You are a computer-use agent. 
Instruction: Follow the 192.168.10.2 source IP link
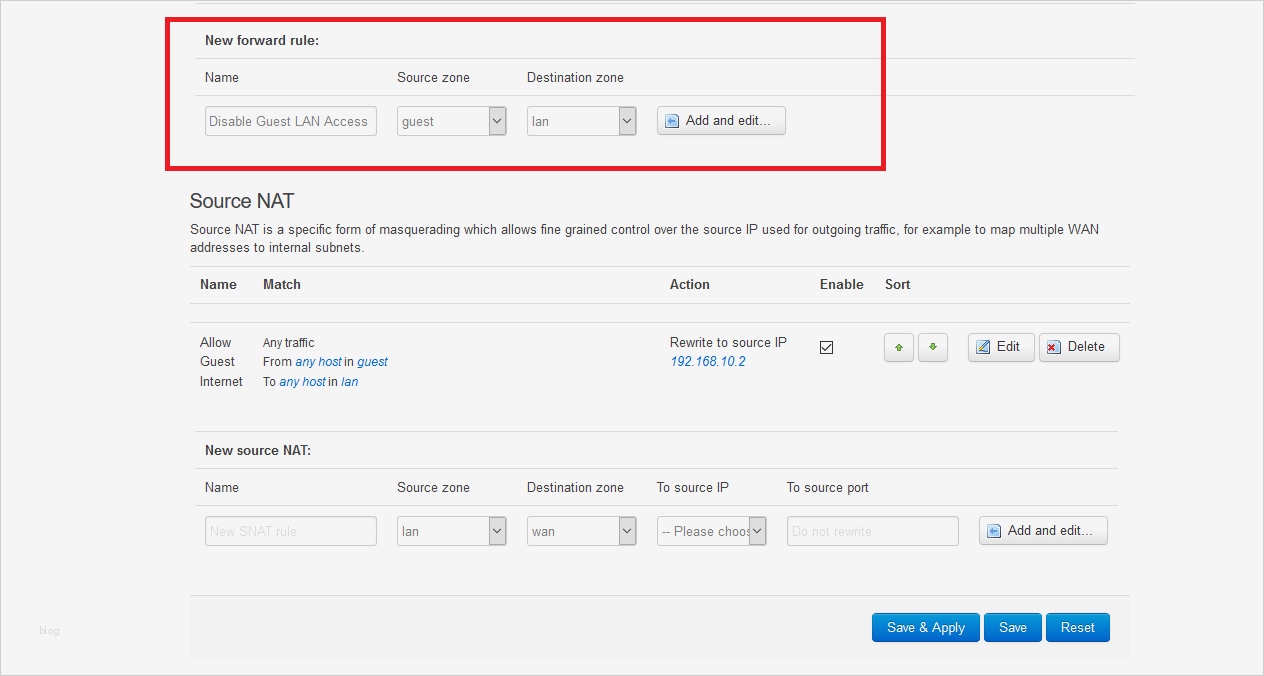point(707,362)
